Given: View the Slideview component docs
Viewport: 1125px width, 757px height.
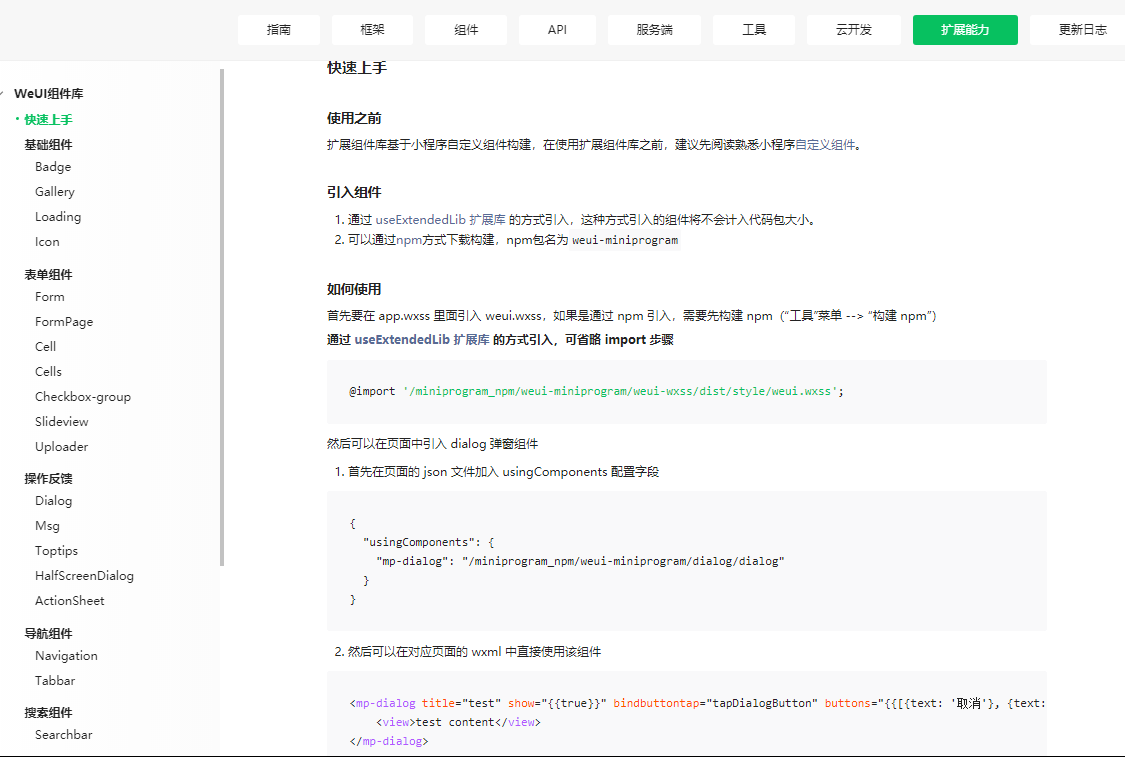Looking at the screenshot, I should click(x=62, y=421).
